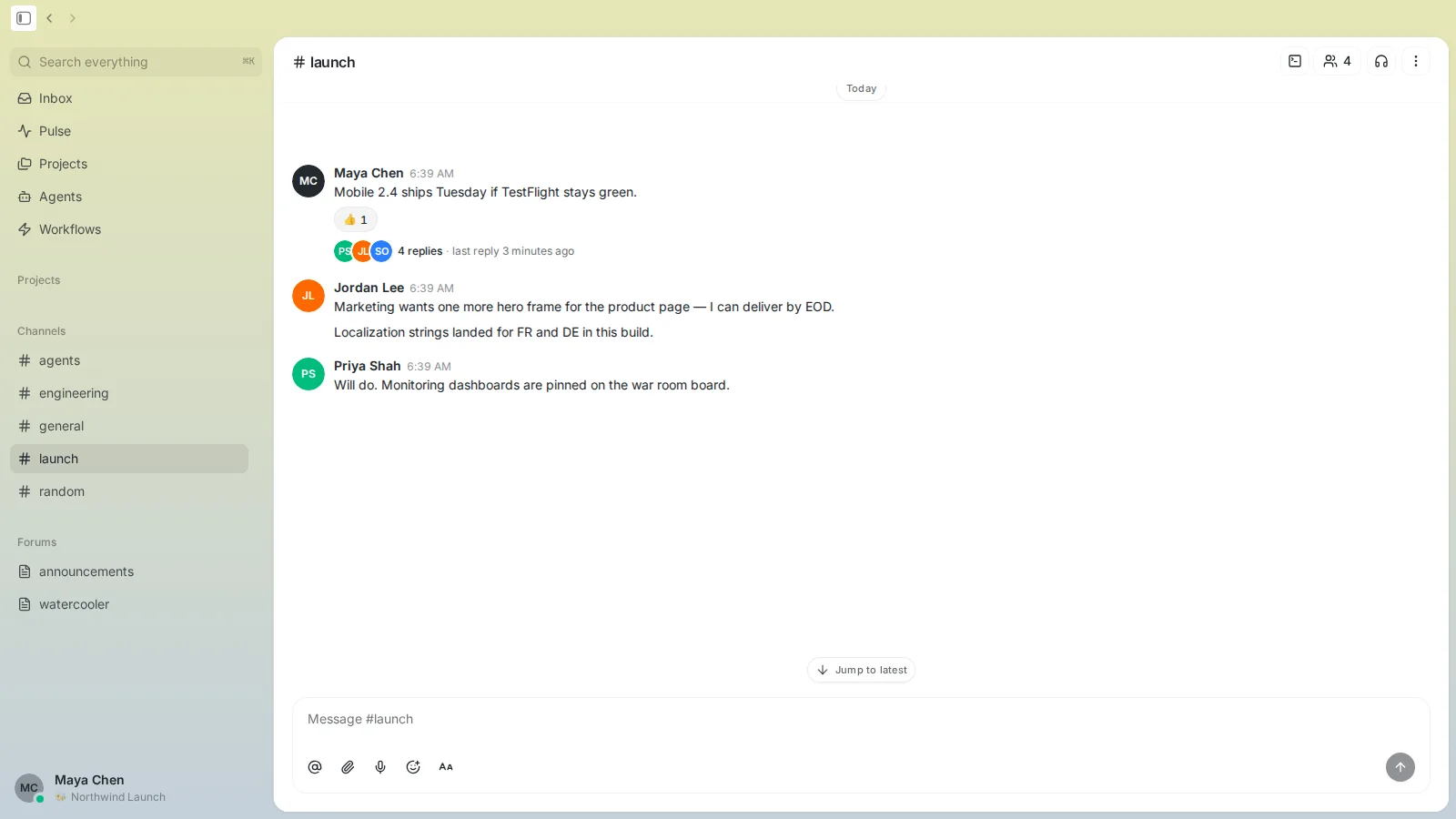This screenshot has width=1456, height=819.
Task: Record audio with the microphone icon
Action: pyautogui.click(x=380, y=767)
